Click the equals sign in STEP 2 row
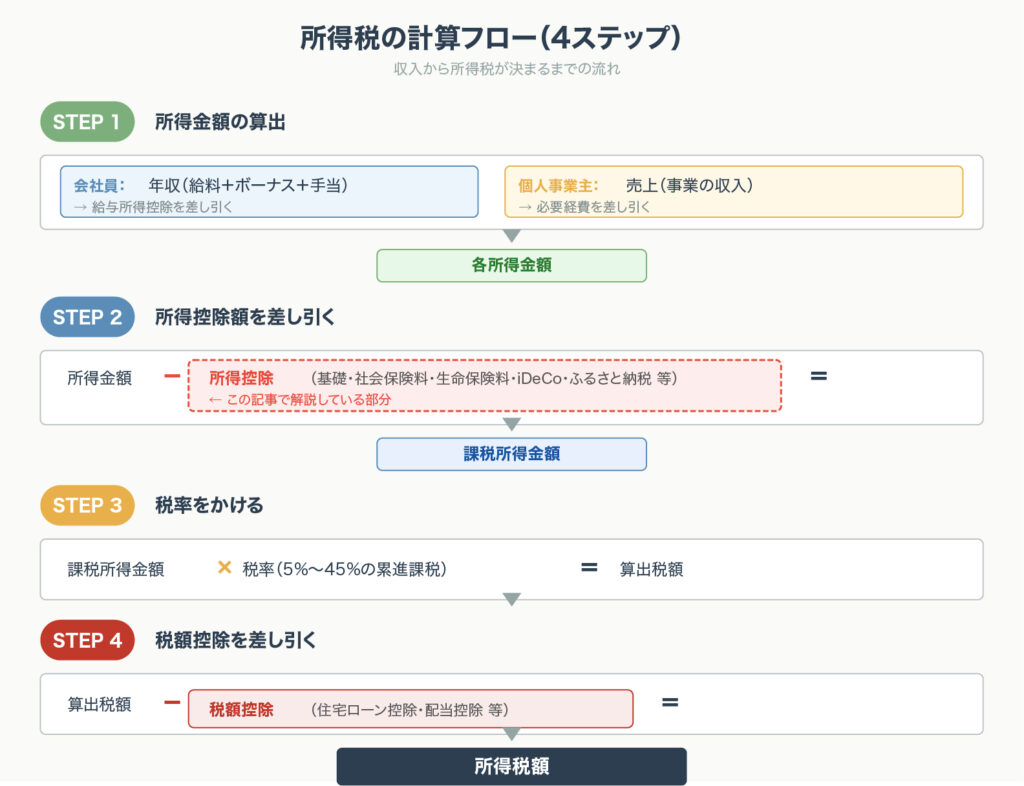1024x786 pixels. coord(818,376)
